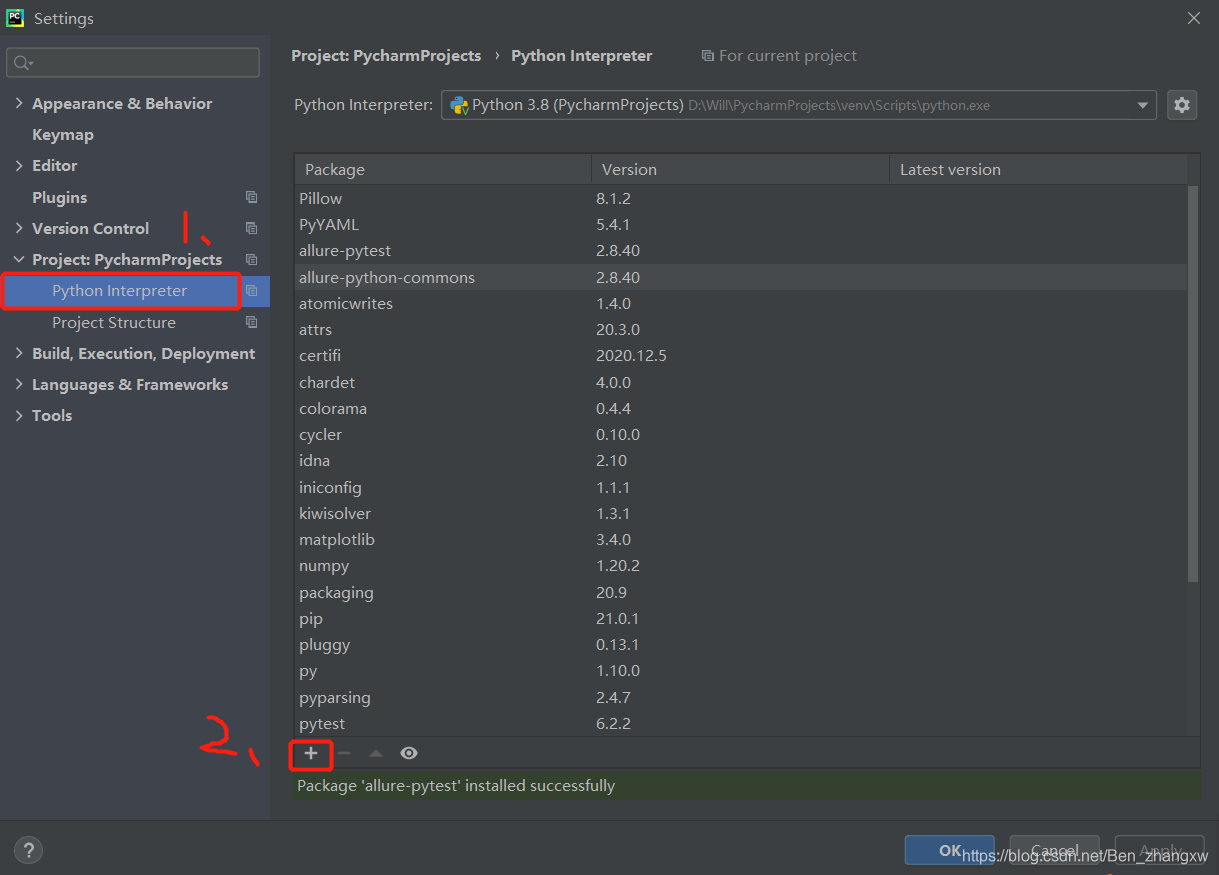Select the pip package row

(x=741, y=618)
